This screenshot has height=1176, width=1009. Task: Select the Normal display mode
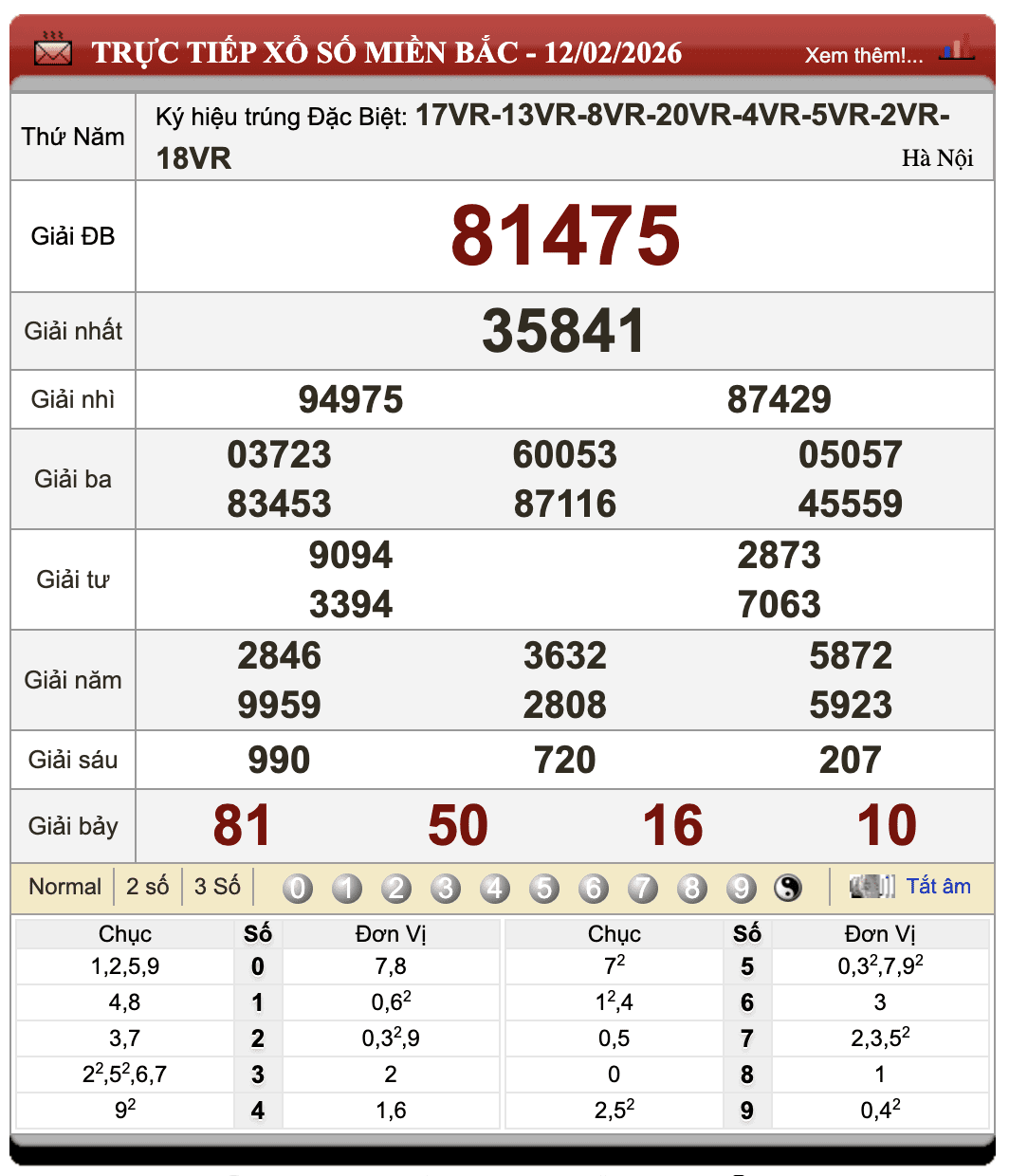point(65,886)
